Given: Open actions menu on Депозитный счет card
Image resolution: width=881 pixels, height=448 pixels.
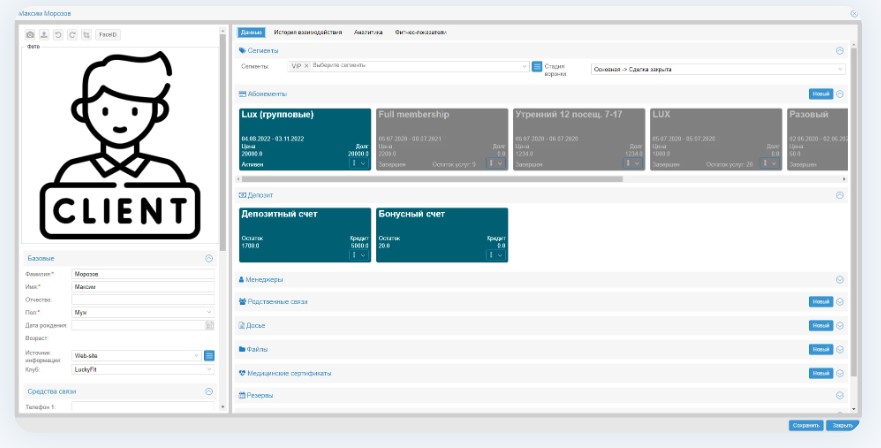Looking at the screenshot, I should click(358, 255).
